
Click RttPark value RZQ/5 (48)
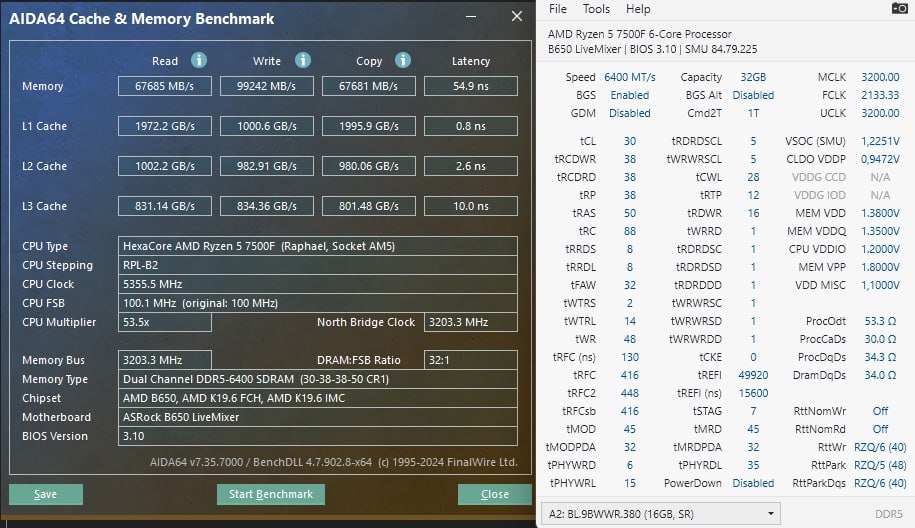tap(880, 465)
